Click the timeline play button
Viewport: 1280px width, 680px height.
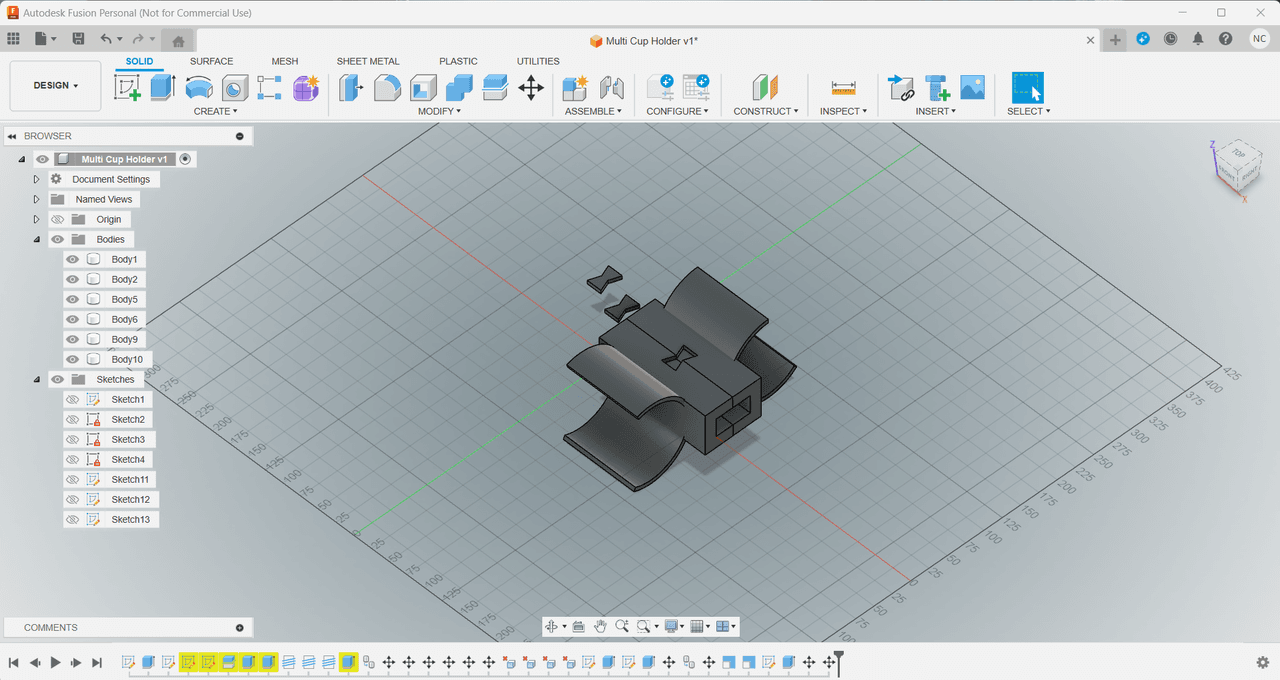pyautogui.click(x=56, y=662)
